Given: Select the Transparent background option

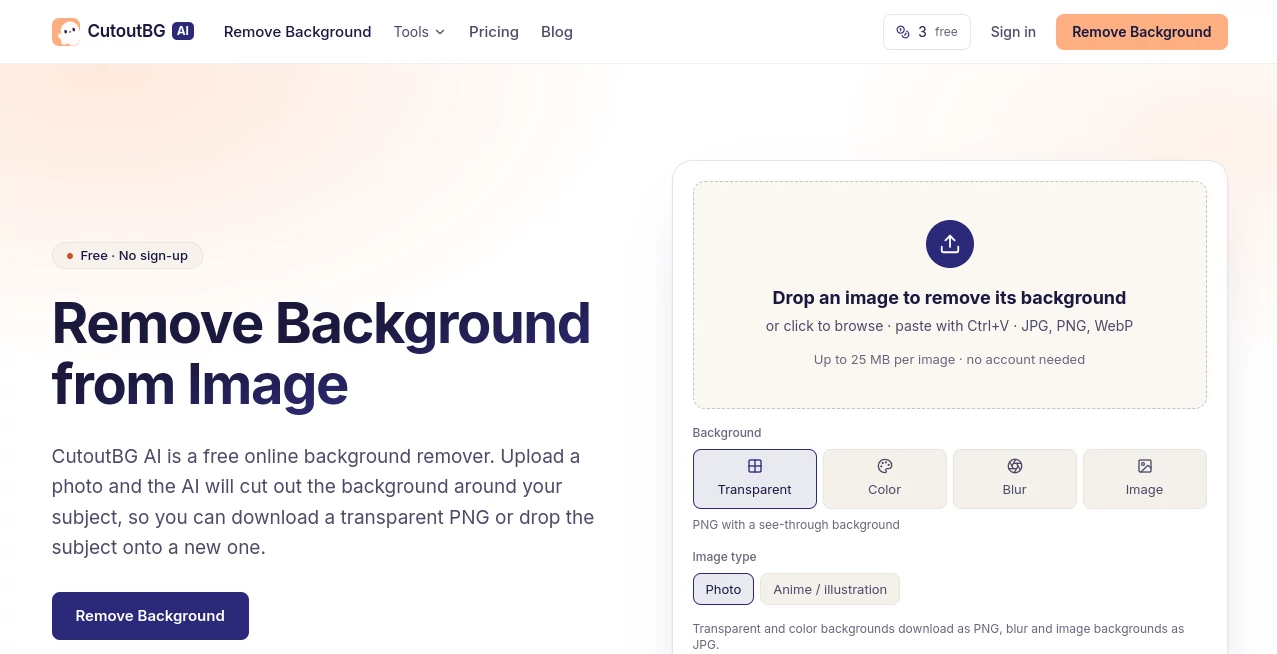Looking at the screenshot, I should [x=755, y=479].
